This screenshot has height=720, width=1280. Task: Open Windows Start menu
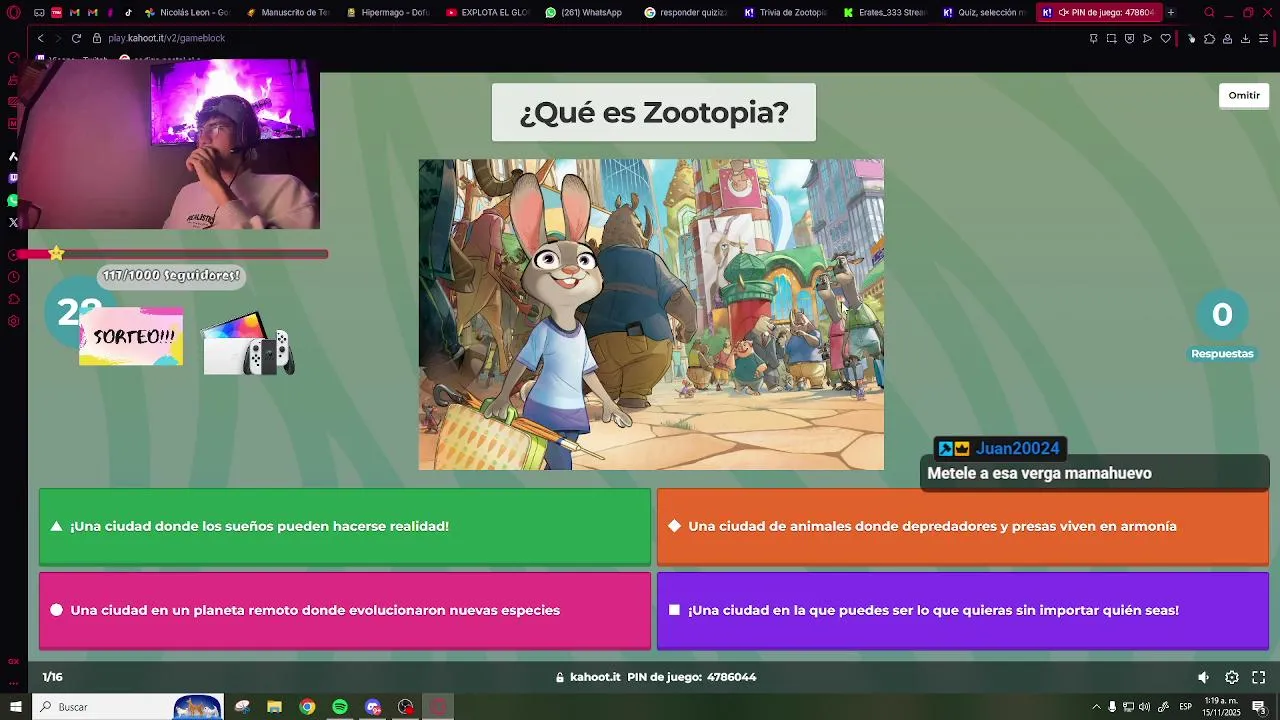pyautogui.click(x=16, y=707)
